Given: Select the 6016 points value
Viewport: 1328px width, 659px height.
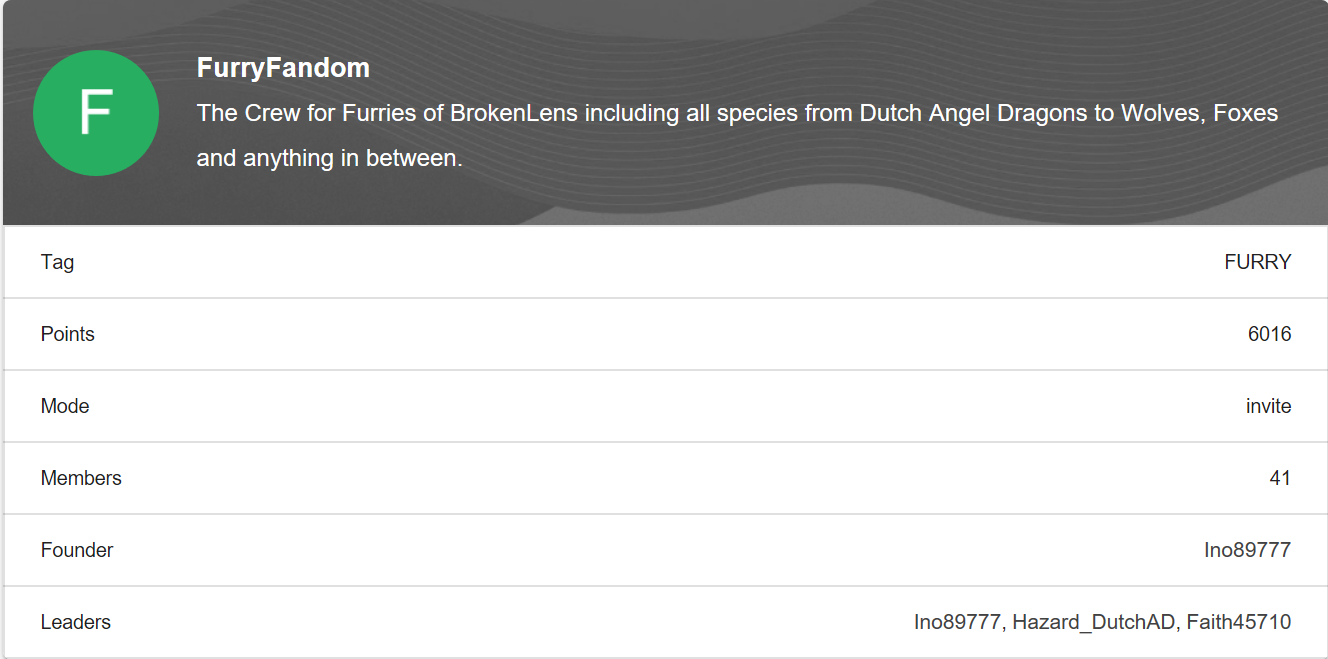Looking at the screenshot, I should pos(1270,334).
